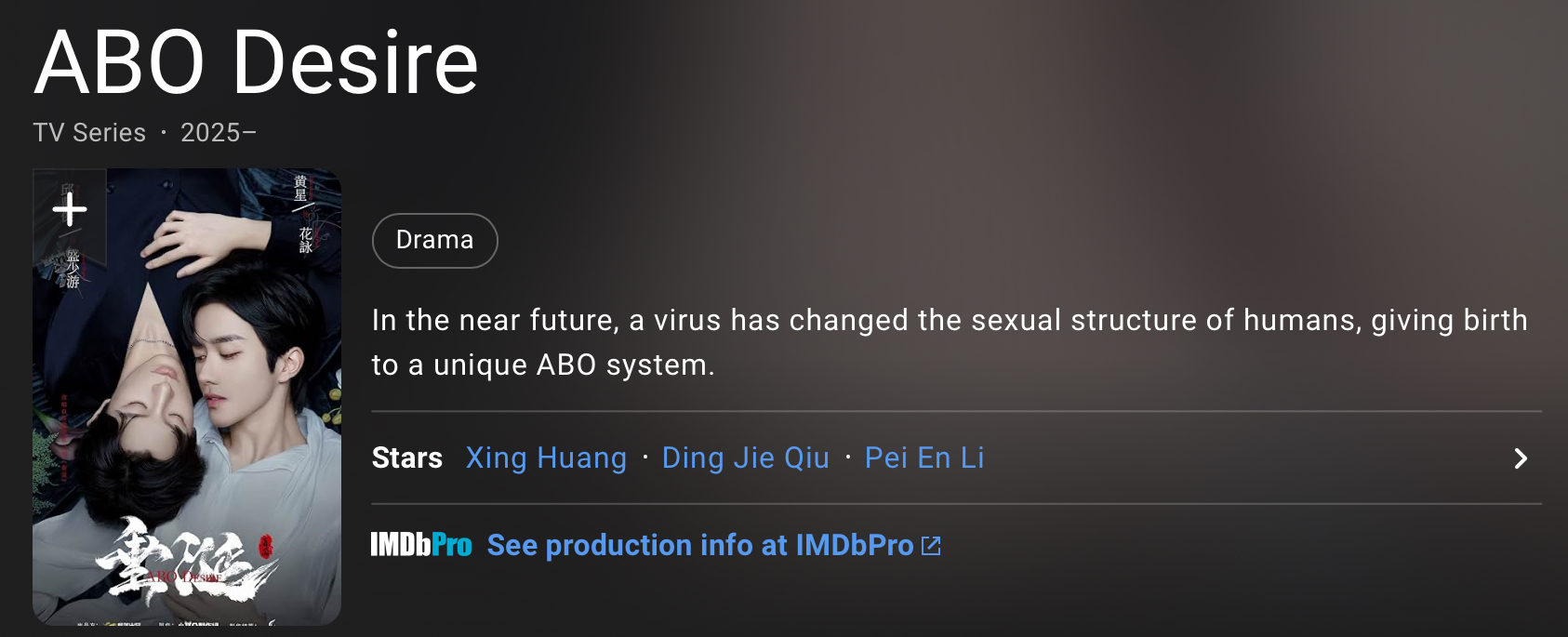Click the ABO Desire title heading
This screenshot has width=1568, height=637.
click(x=256, y=63)
